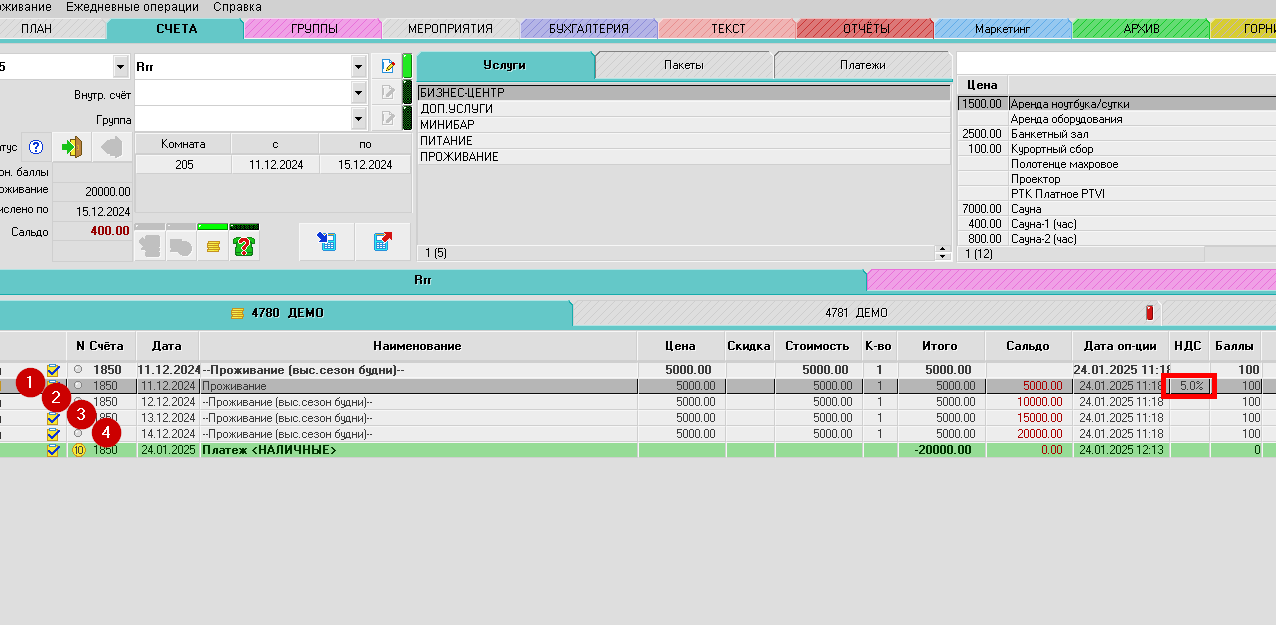The width and height of the screenshot is (1276, 625).
Task: Toggle the checkbox on the first 11.12.2024 row
Action: (x=54, y=370)
